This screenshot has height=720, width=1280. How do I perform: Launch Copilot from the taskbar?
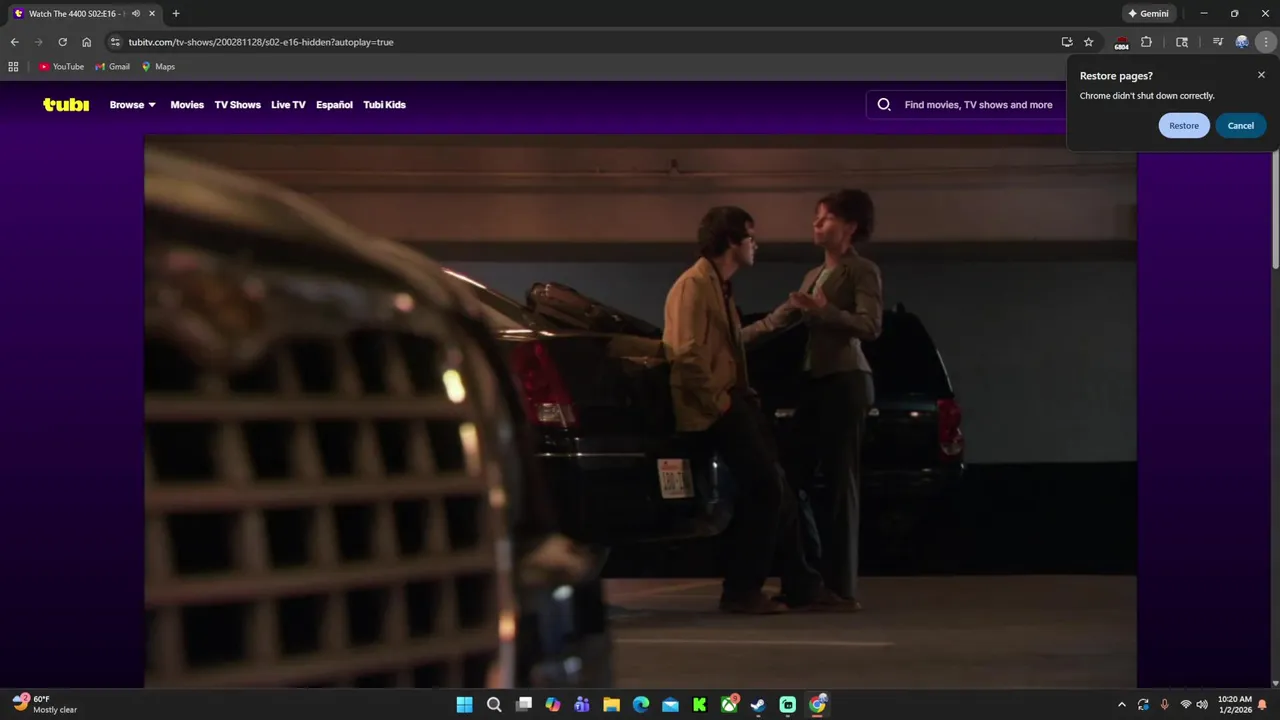point(553,705)
